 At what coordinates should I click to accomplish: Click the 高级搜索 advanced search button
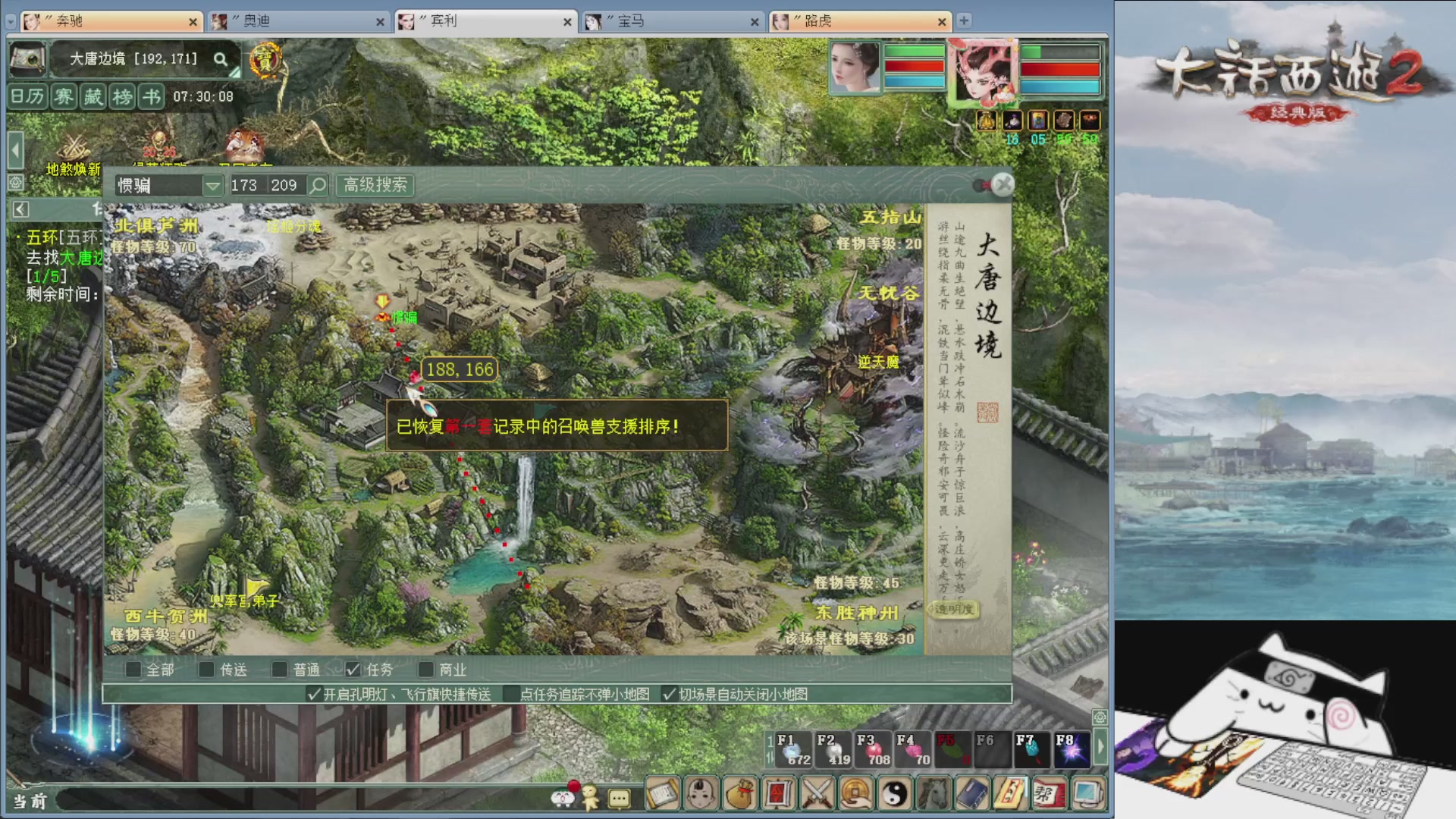(x=375, y=185)
